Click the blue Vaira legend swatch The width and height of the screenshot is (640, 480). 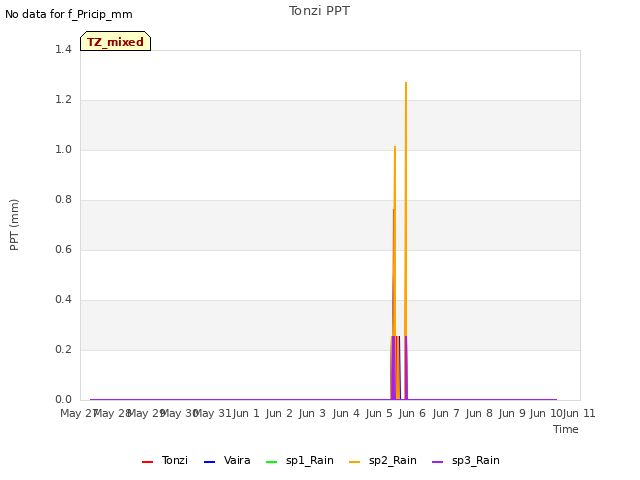coord(209,462)
